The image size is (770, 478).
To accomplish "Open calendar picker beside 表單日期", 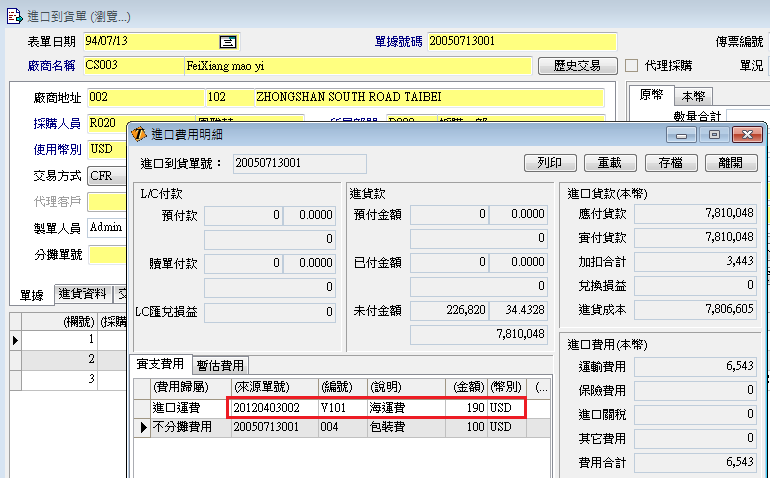I will 228,41.
